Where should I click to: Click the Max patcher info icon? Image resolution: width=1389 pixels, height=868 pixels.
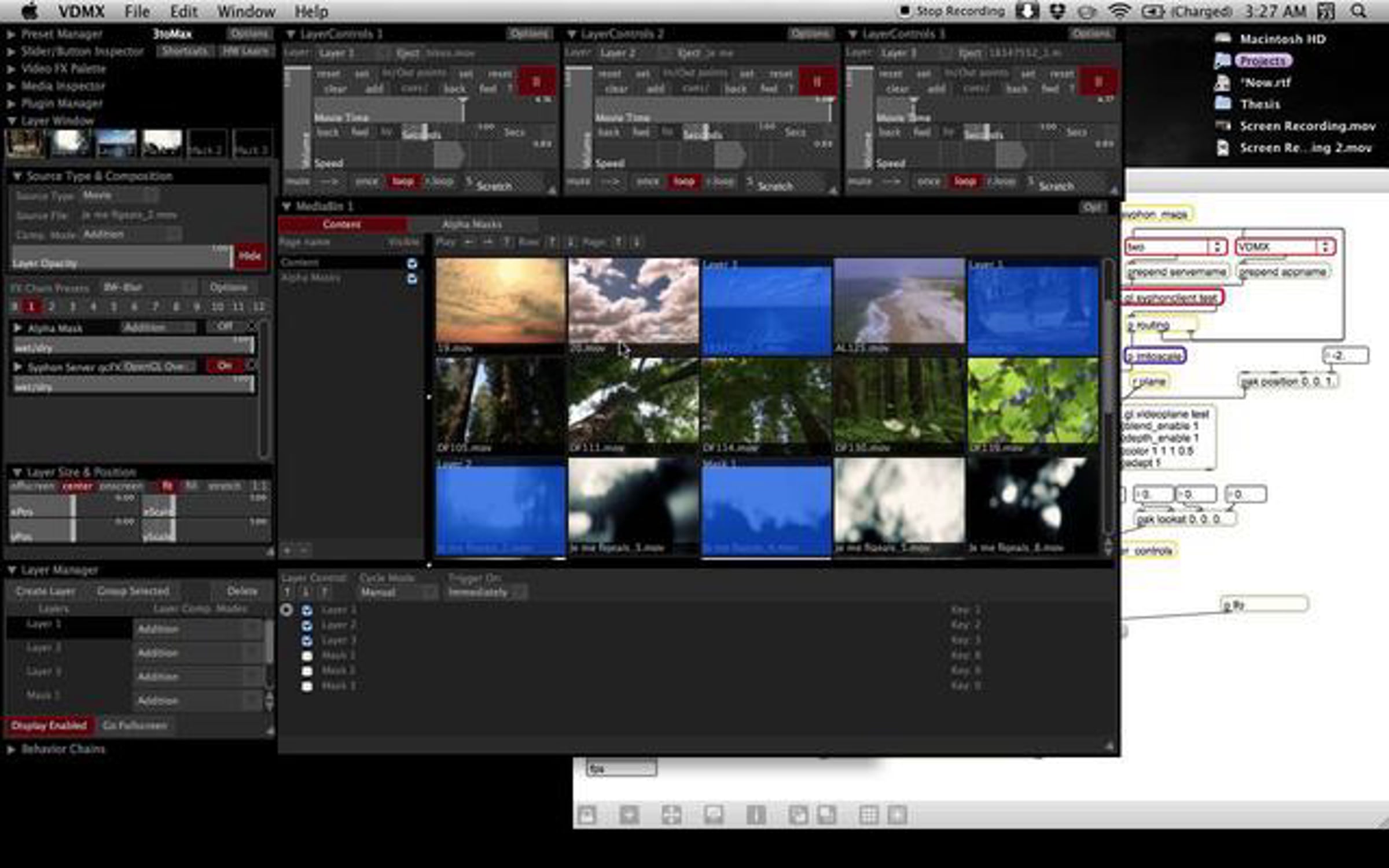click(x=756, y=815)
